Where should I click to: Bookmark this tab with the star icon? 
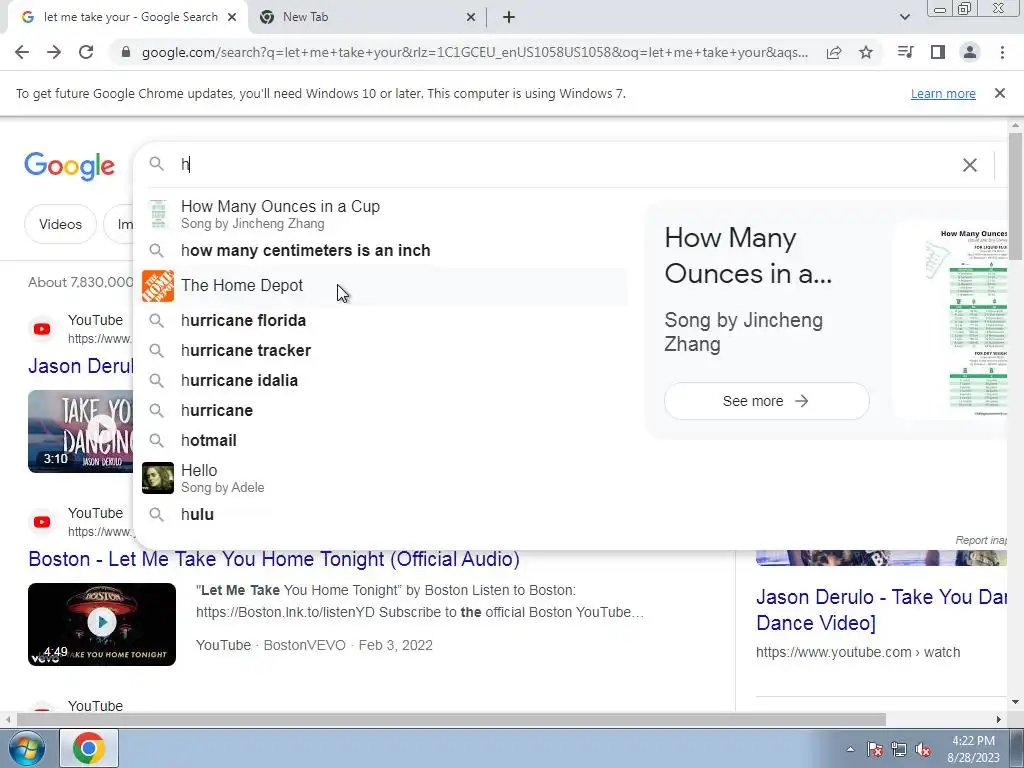[x=866, y=52]
